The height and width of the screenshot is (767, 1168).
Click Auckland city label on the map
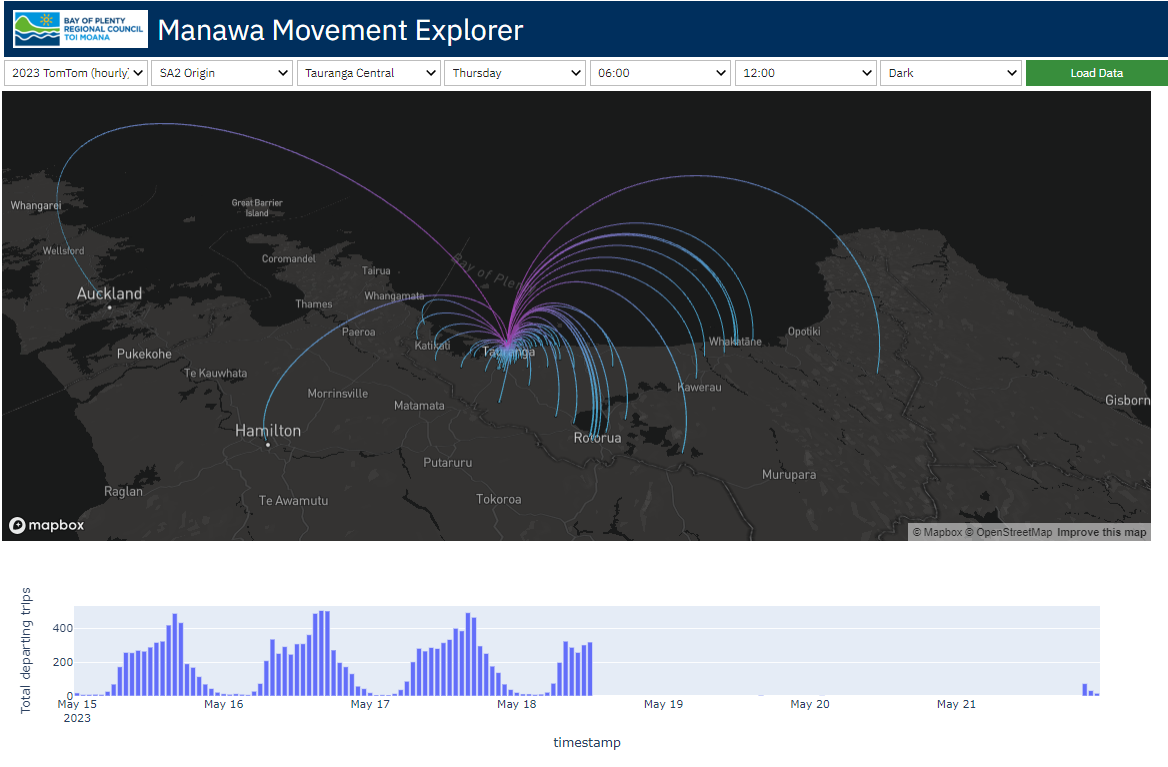tap(110, 294)
